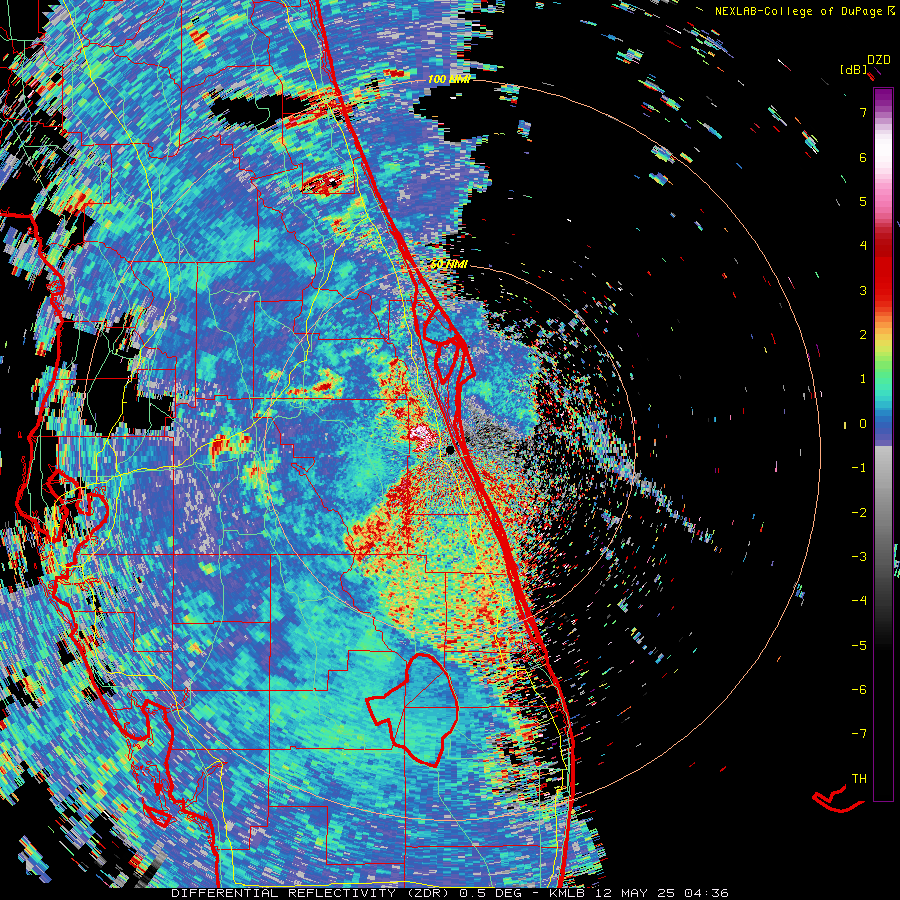This screenshot has width=900, height=900.
Task: Click the NEXLAB-College of DuPage watermark text
Action: [804, 11]
